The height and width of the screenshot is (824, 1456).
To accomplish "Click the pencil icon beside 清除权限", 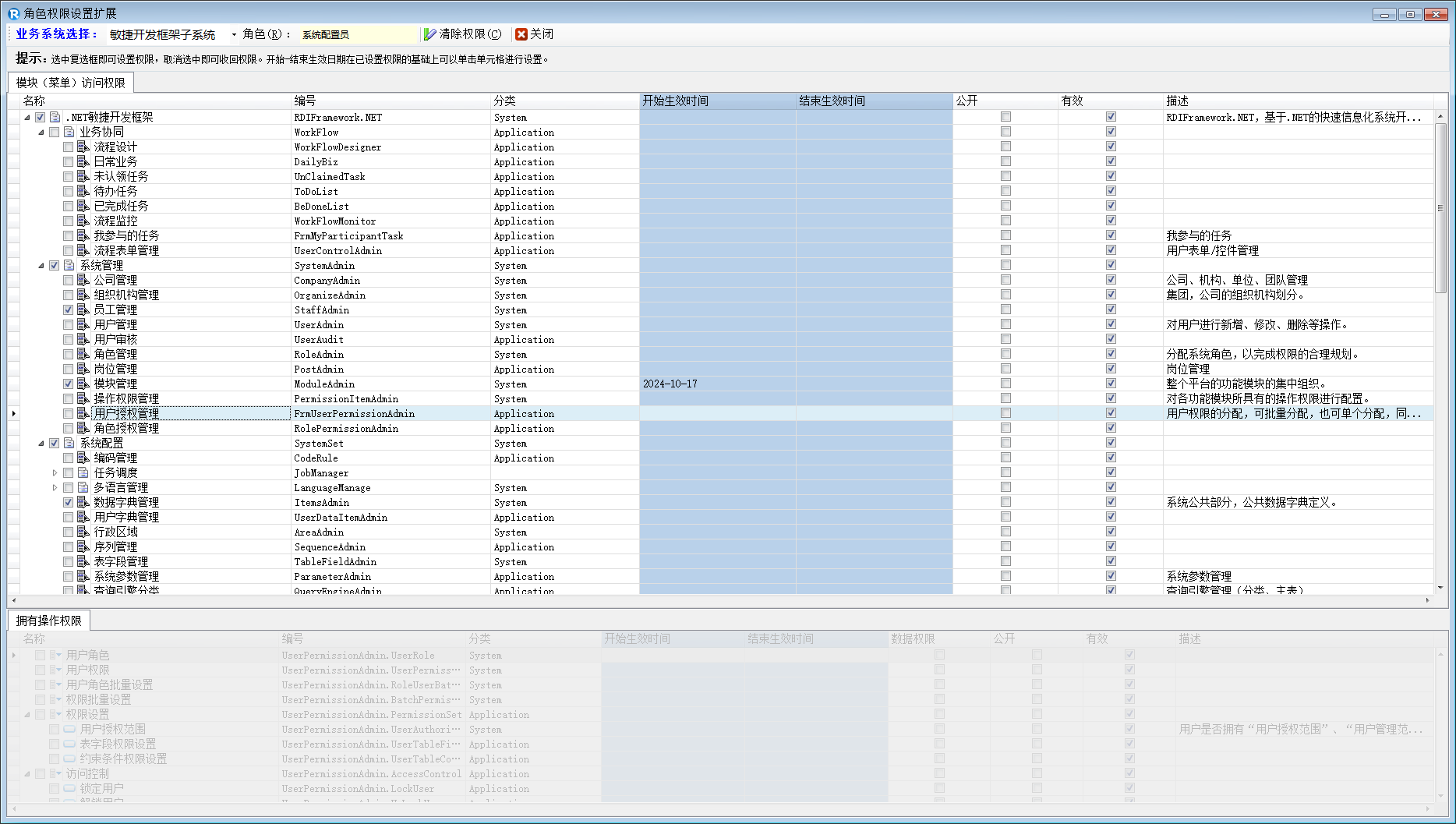I will 430,34.
